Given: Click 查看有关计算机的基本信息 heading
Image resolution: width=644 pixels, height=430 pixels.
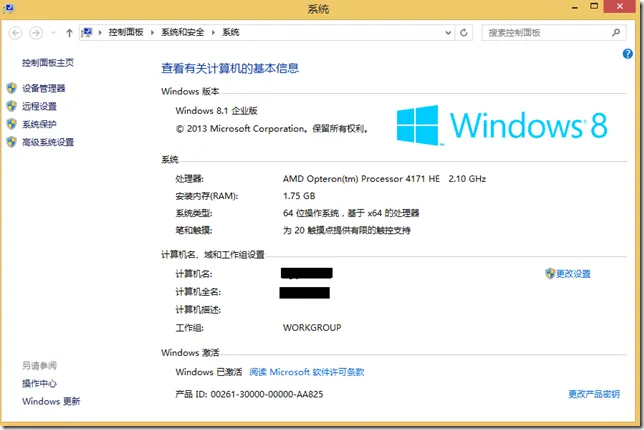Looking at the screenshot, I should [x=230, y=68].
